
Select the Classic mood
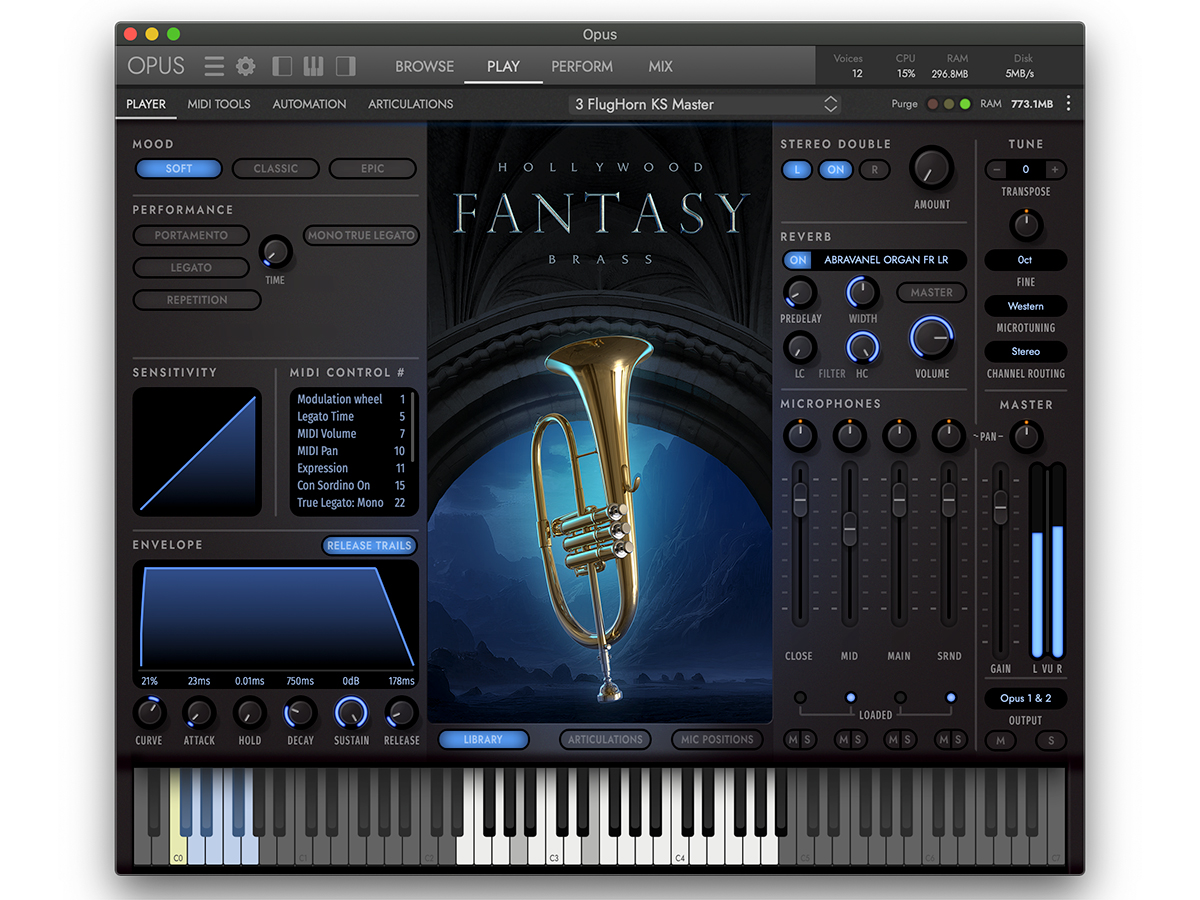[276, 169]
